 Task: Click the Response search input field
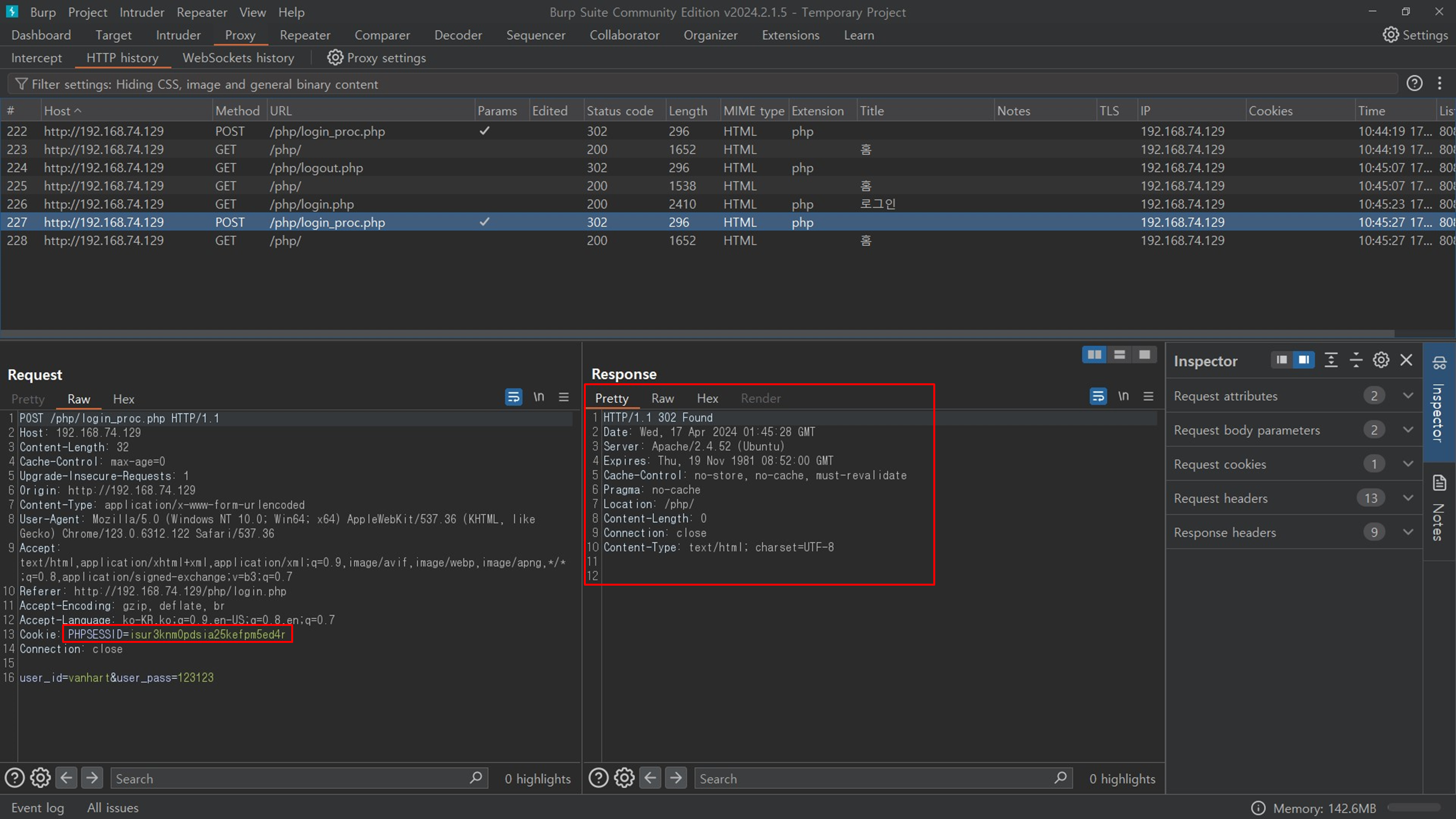tap(873, 779)
